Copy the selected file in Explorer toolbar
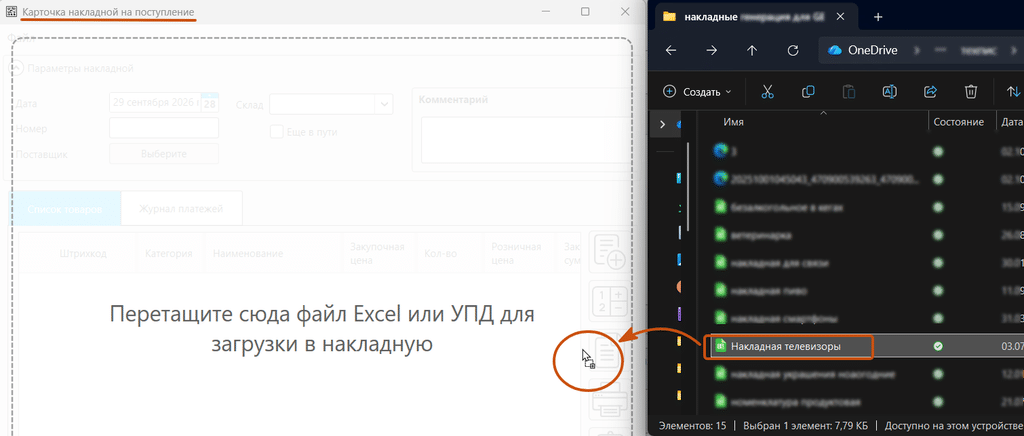 pyautogui.click(x=808, y=91)
